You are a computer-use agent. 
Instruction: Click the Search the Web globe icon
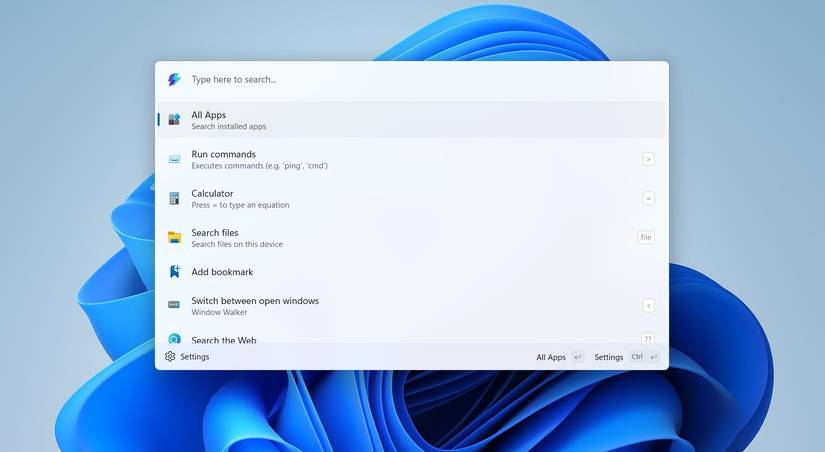click(x=174, y=338)
